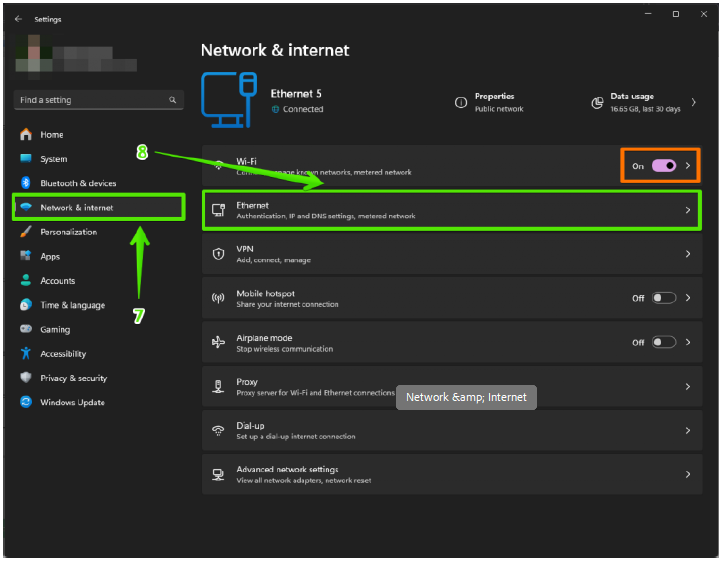Click the Accessibility icon in sidebar
Viewport: 721px width, 562px height.
(26, 354)
